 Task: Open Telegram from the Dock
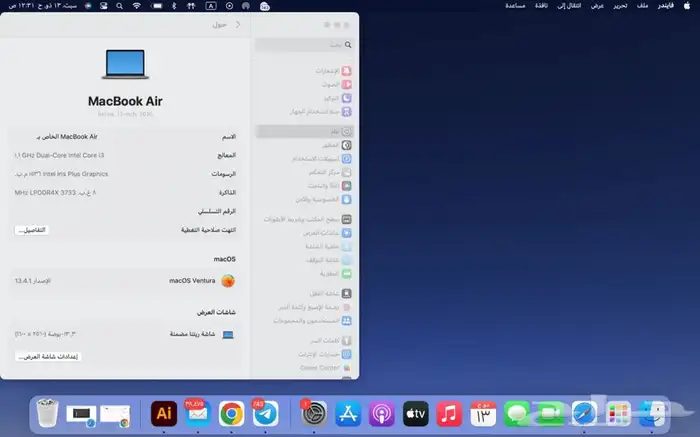(265, 413)
